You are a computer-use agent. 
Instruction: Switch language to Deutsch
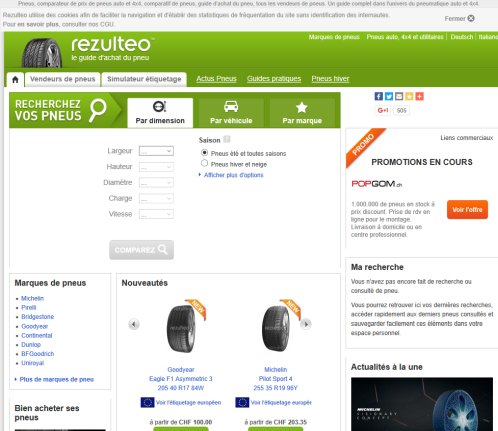coord(462,37)
